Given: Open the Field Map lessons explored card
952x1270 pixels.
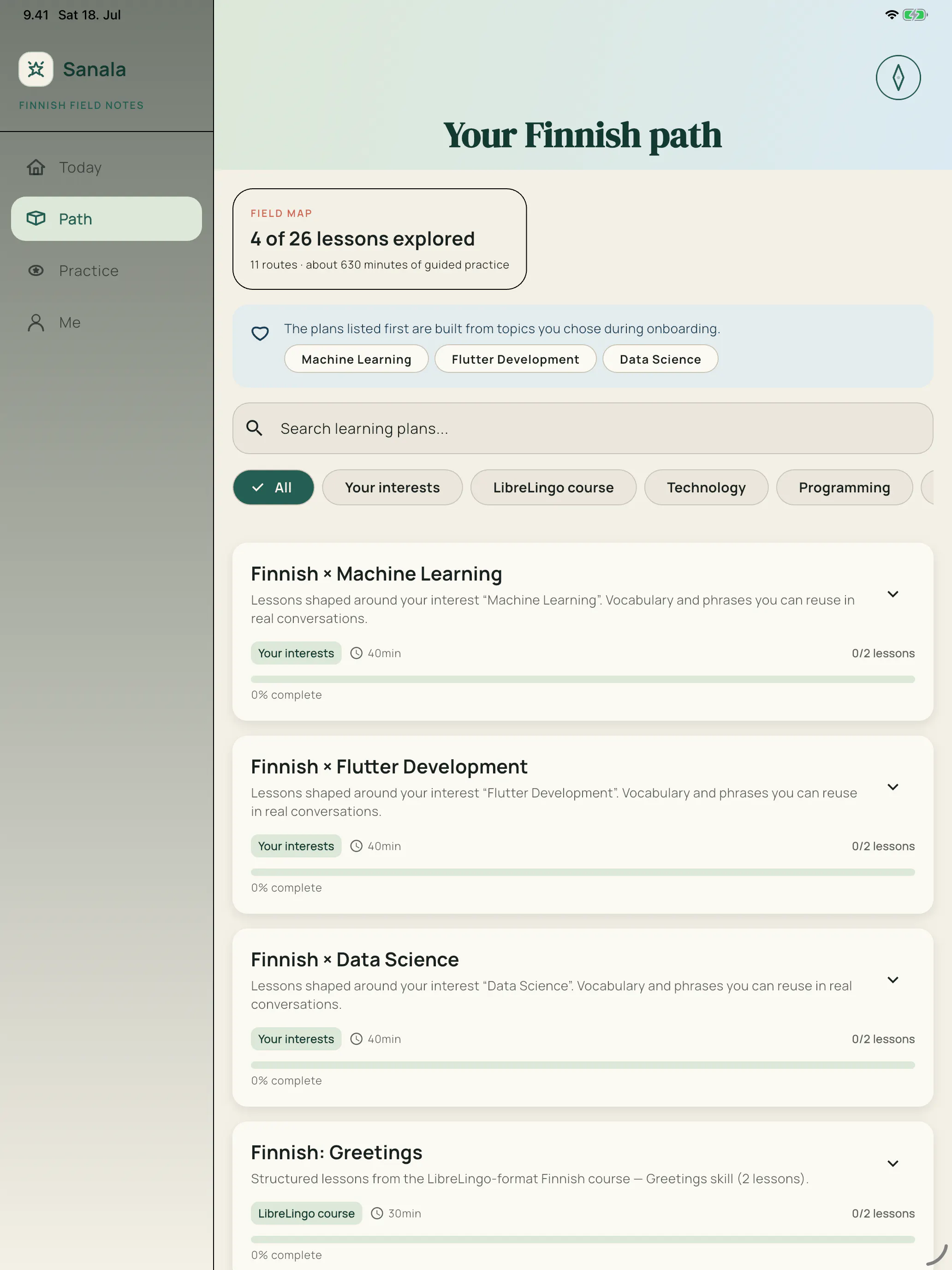Looking at the screenshot, I should click(379, 239).
